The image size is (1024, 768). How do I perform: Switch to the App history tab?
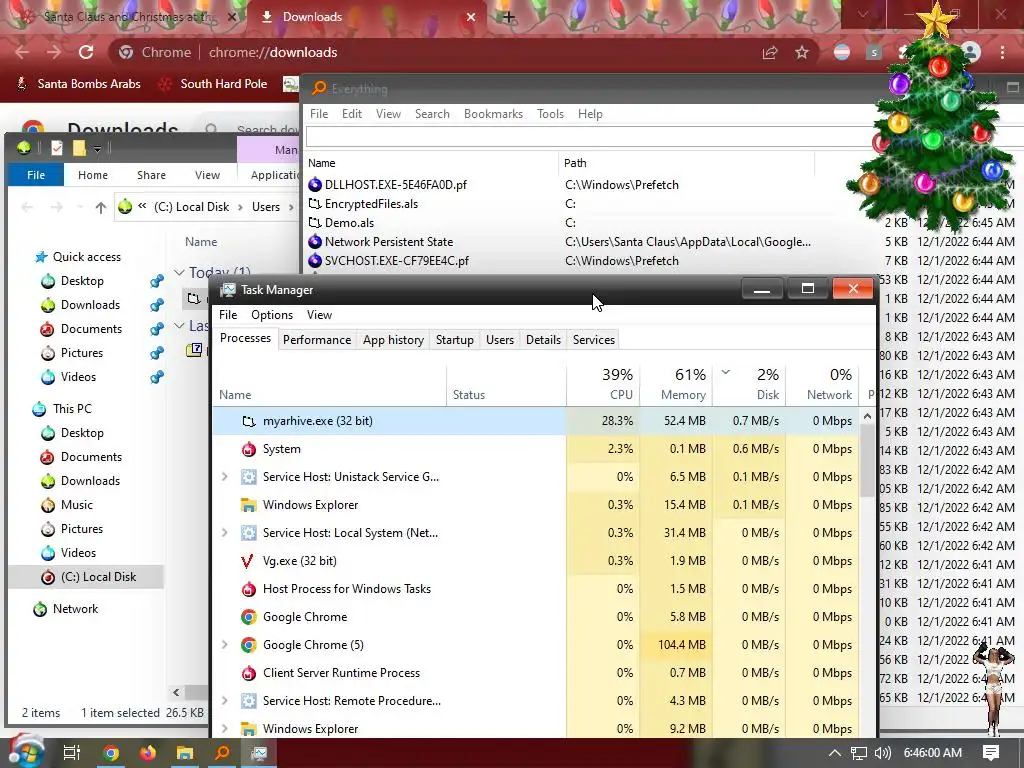[x=393, y=340]
